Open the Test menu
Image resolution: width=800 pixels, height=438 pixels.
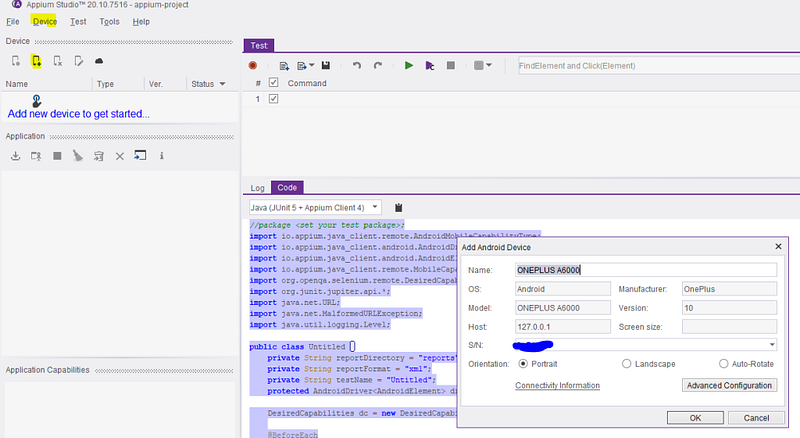(78, 21)
